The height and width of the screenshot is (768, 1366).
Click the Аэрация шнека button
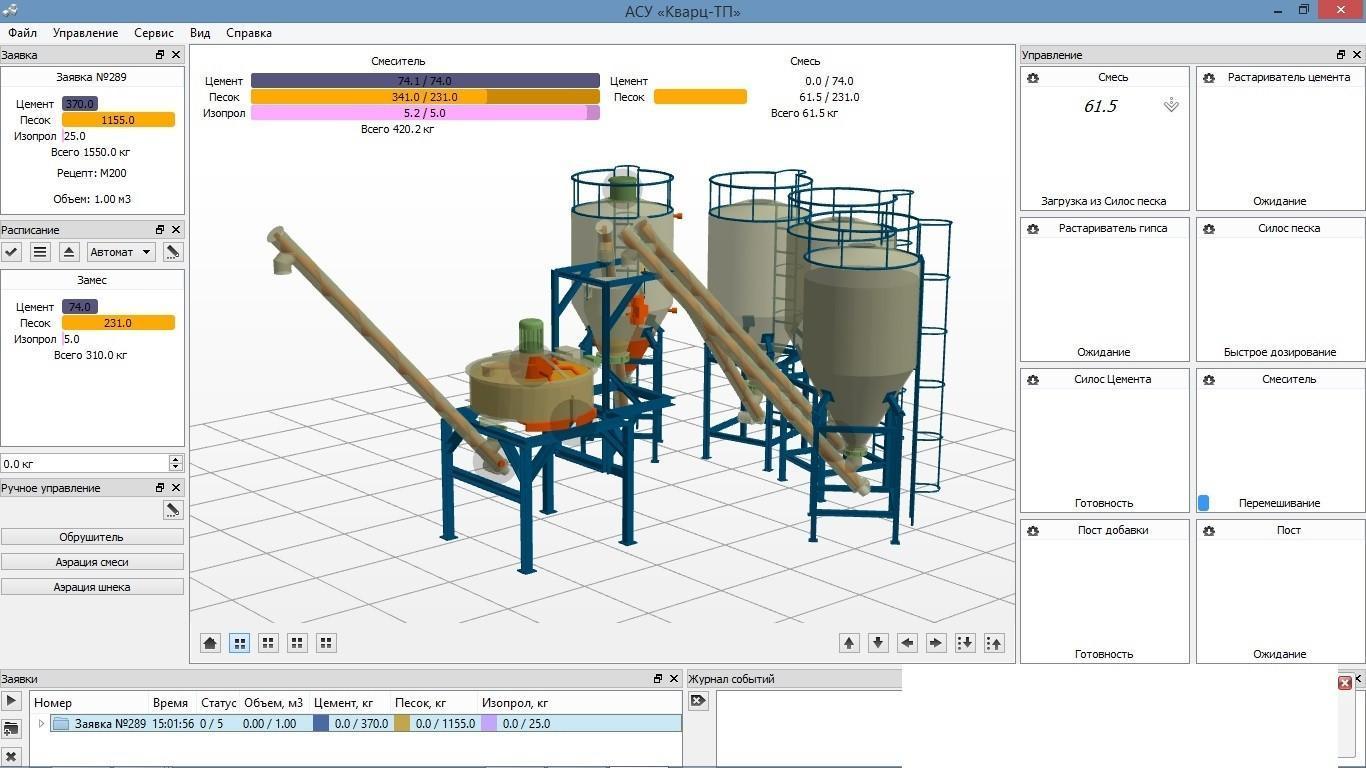(92, 587)
